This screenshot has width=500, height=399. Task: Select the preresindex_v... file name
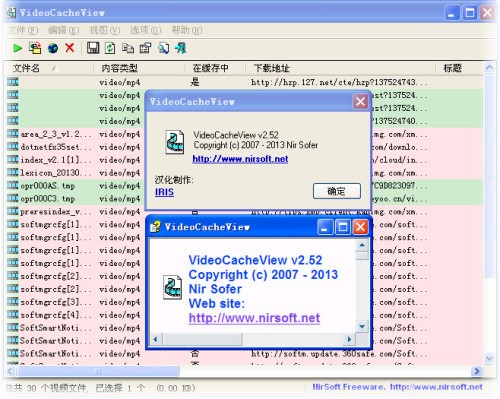click(x=56, y=212)
